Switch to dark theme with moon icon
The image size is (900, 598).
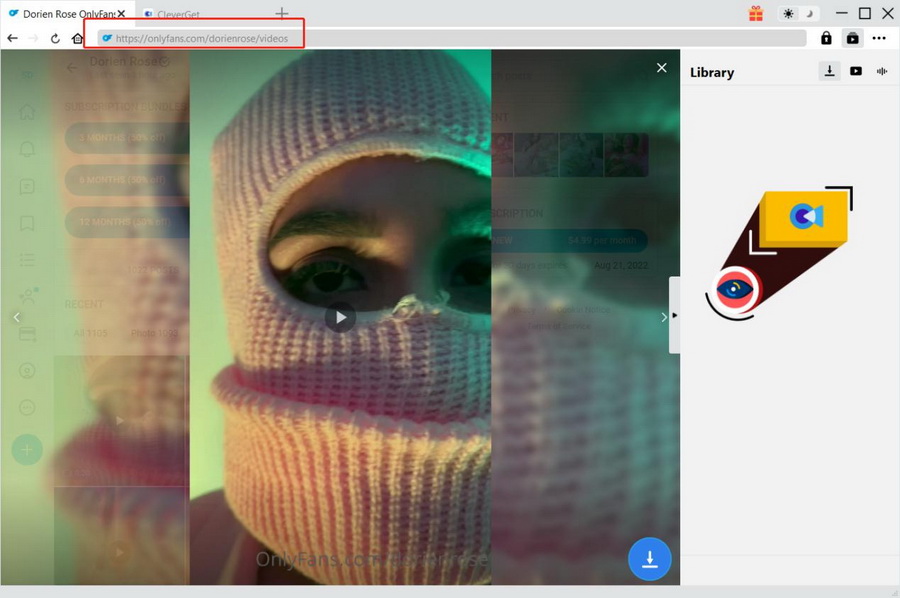(x=810, y=14)
